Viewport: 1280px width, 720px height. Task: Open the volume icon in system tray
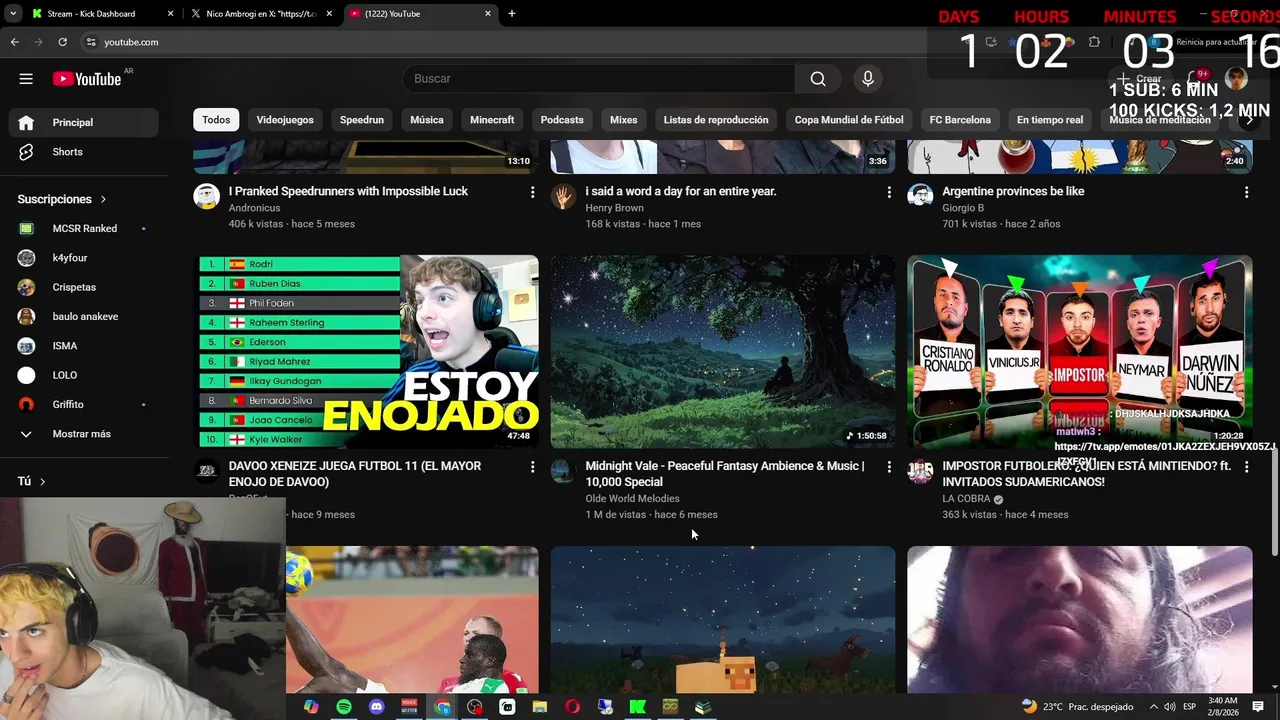tap(1171, 706)
